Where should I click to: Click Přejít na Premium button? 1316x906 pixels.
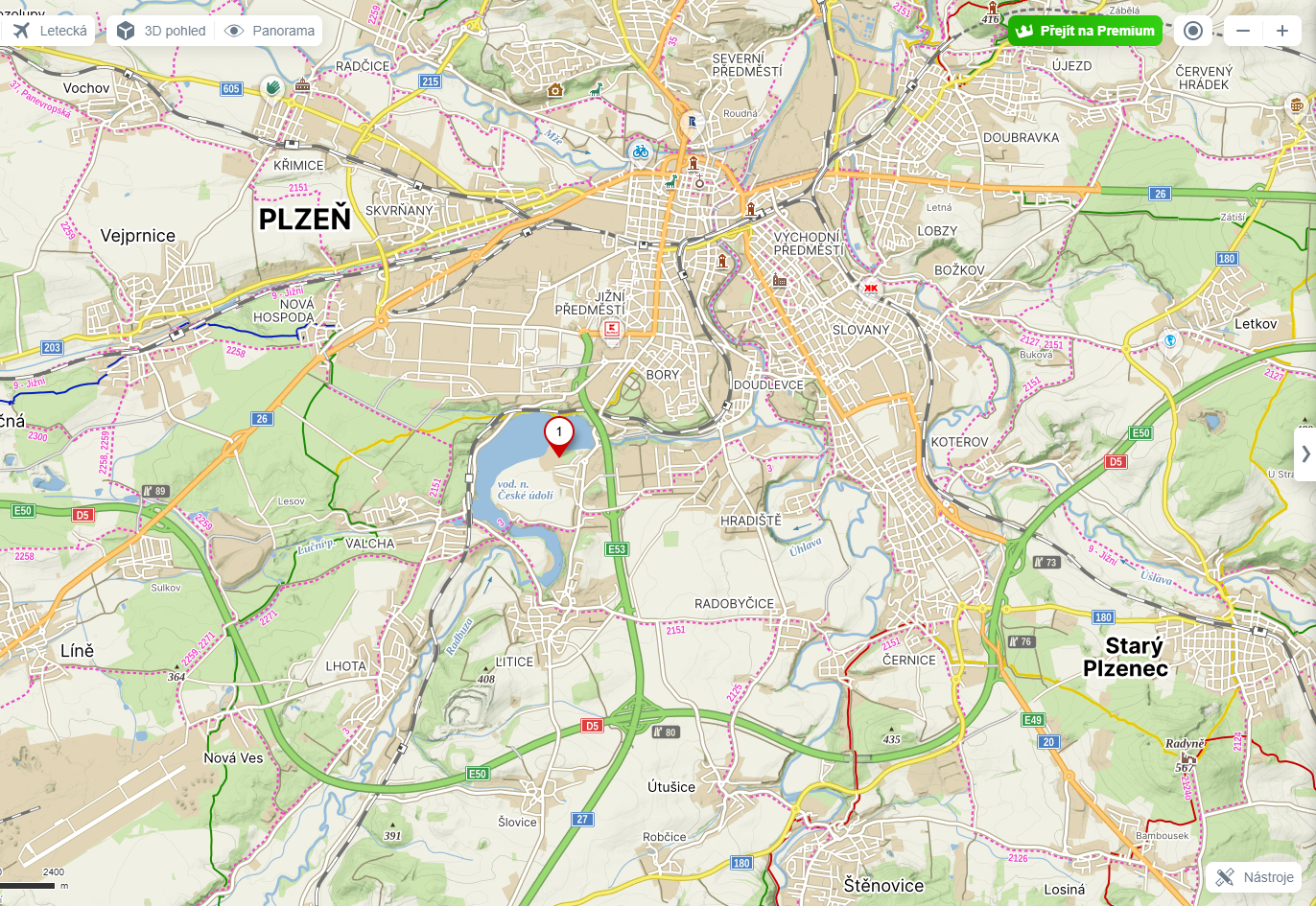click(1085, 31)
